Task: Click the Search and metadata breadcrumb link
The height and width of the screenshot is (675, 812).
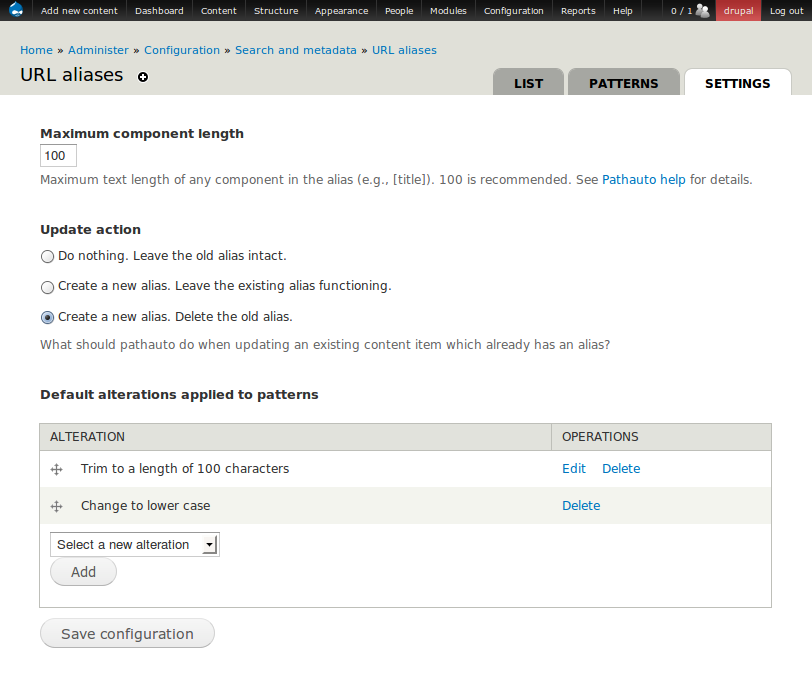Action: click(x=296, y=50)
